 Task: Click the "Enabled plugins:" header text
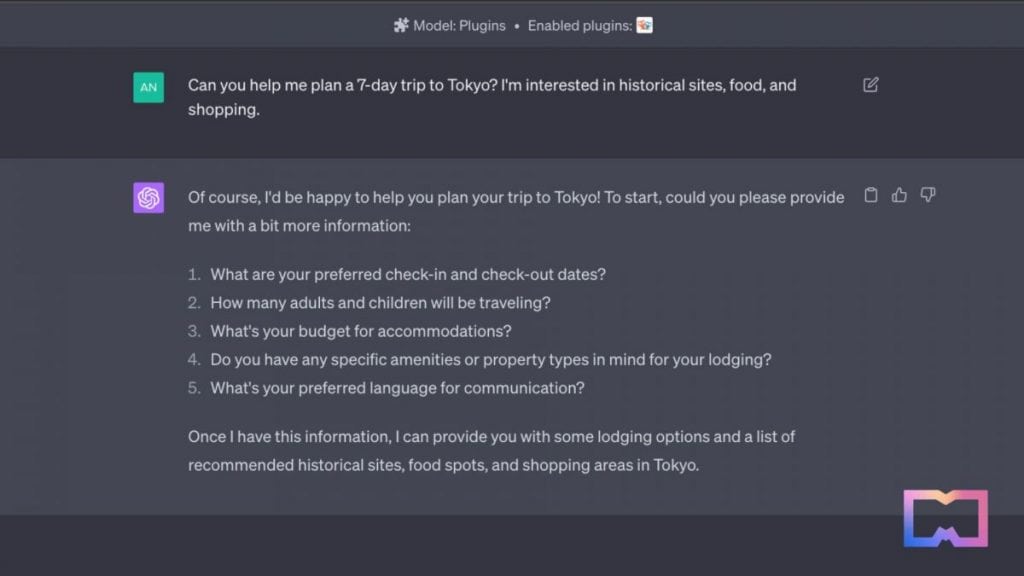coord(580,25)
